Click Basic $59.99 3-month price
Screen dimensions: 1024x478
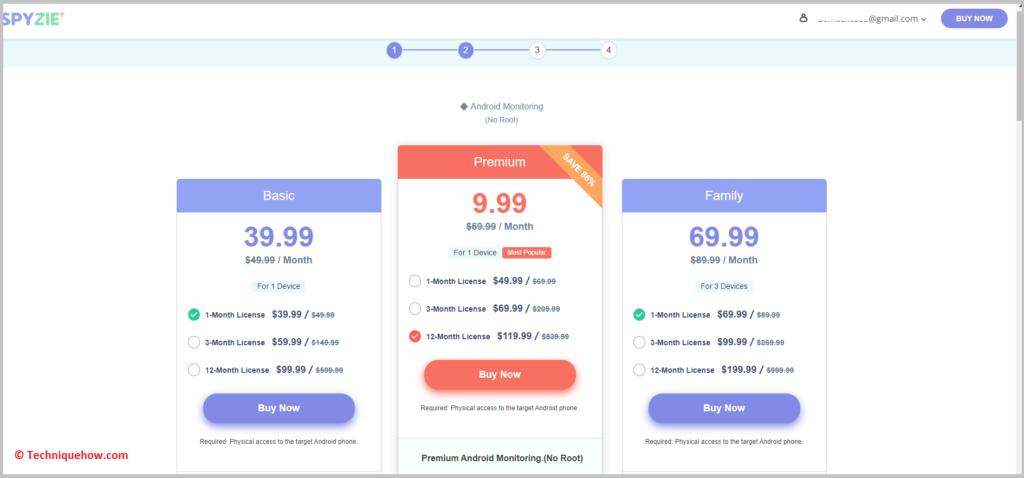[x=287, y=342]
